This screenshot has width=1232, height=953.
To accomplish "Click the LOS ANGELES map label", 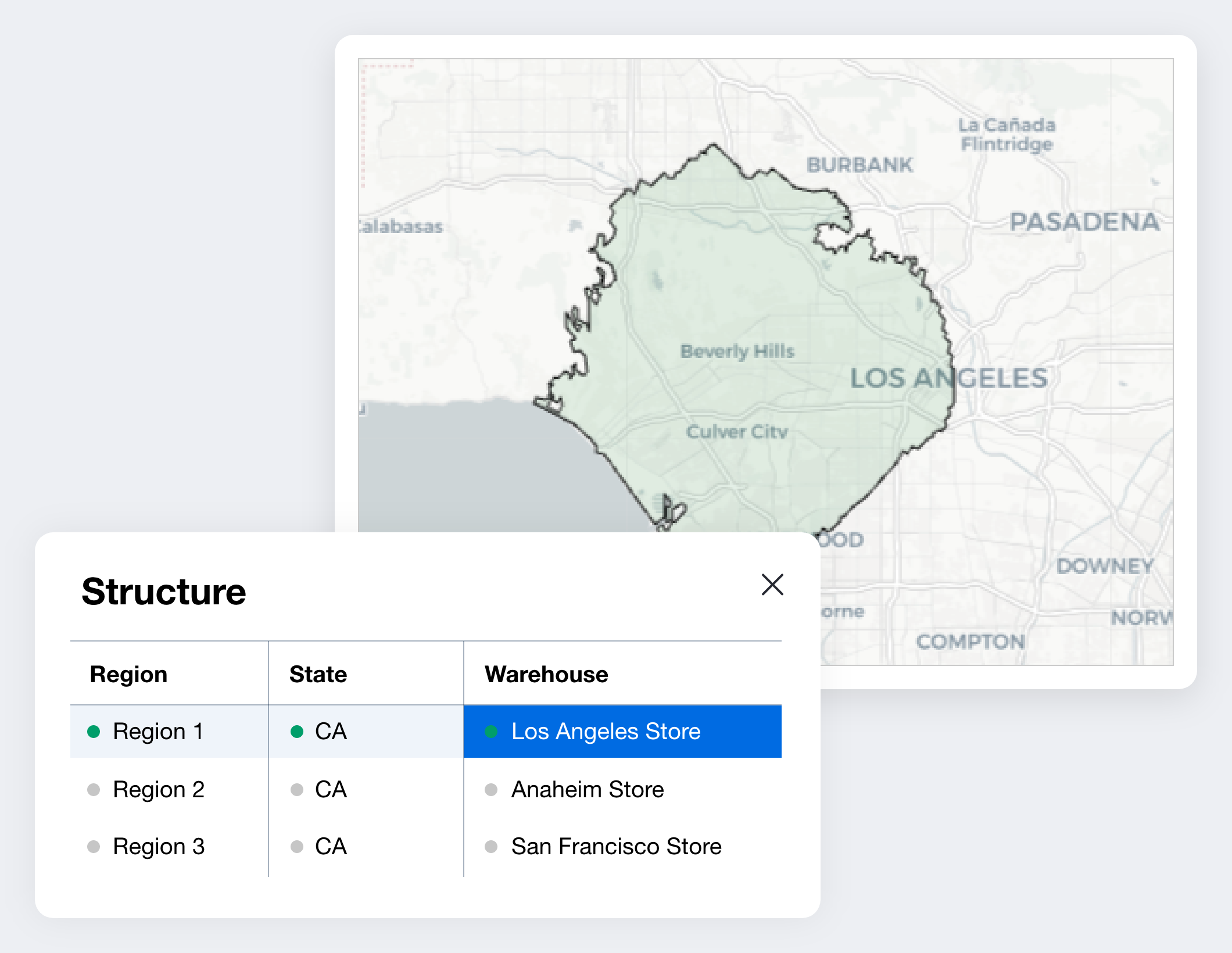I will click(x=949, y=378).
